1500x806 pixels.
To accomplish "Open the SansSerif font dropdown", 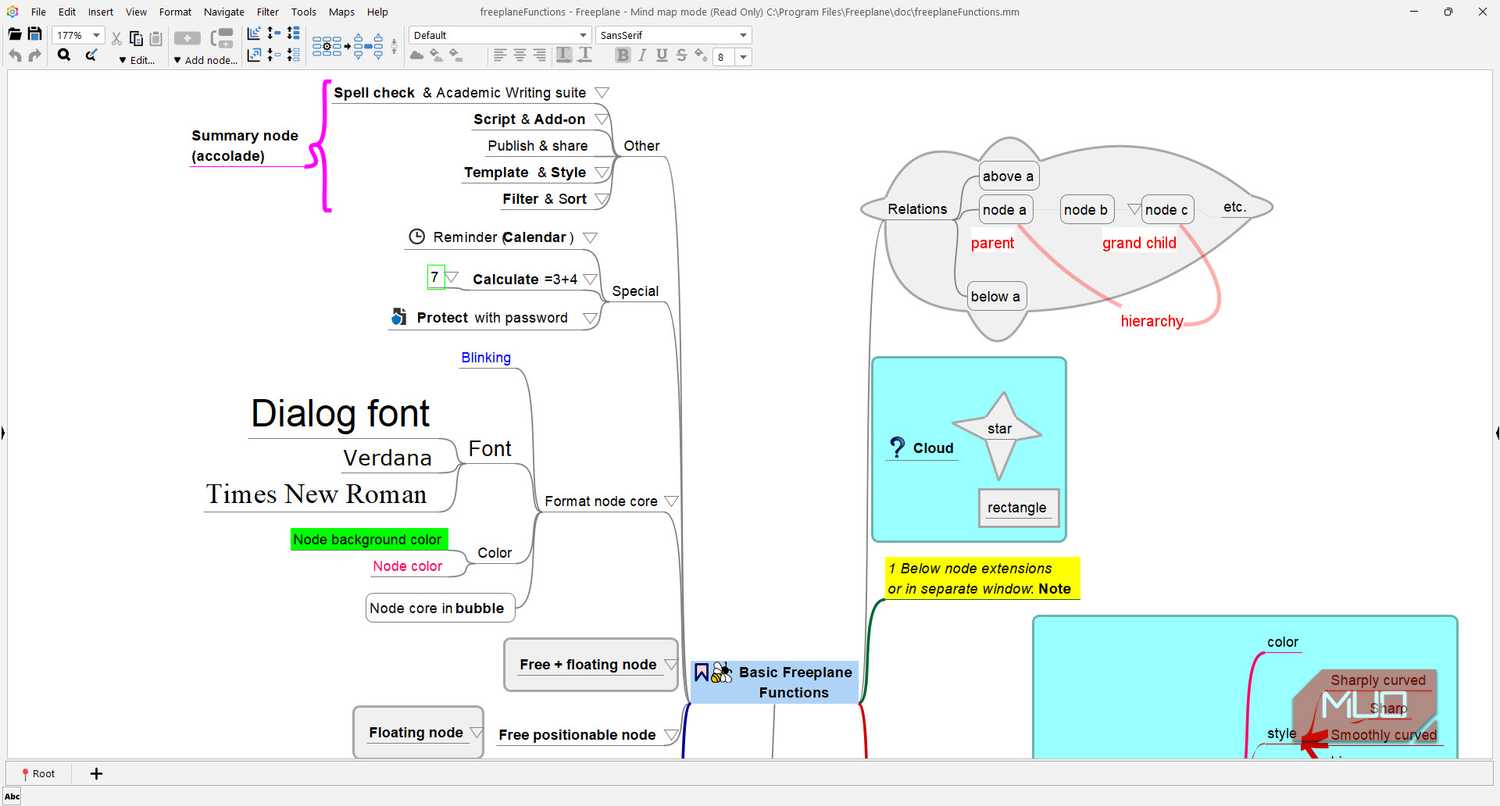I will click(x=743, y=35).
